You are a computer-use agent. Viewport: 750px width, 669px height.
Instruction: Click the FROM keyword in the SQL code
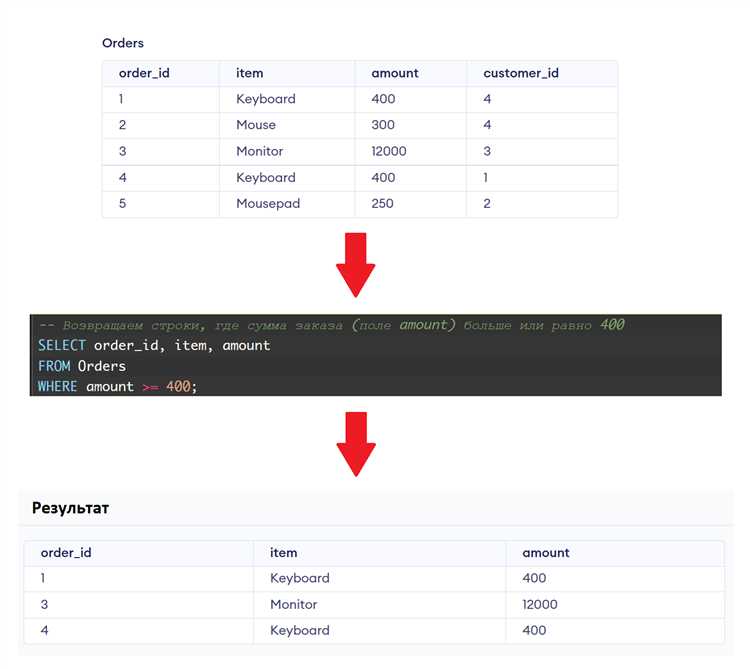[x=54, y=366]
